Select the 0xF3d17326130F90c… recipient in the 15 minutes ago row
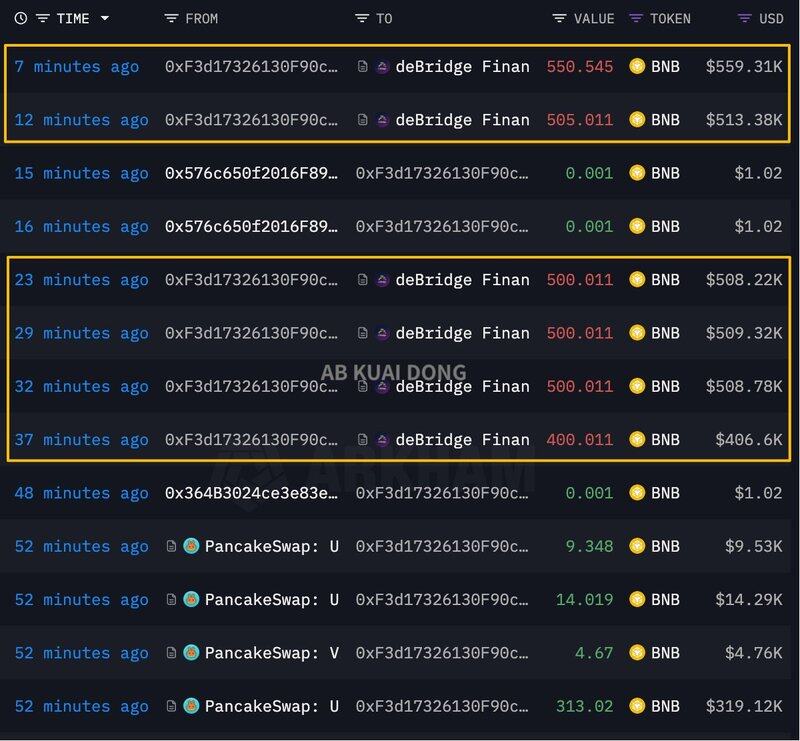800x741 pixels. coord(442,174)
